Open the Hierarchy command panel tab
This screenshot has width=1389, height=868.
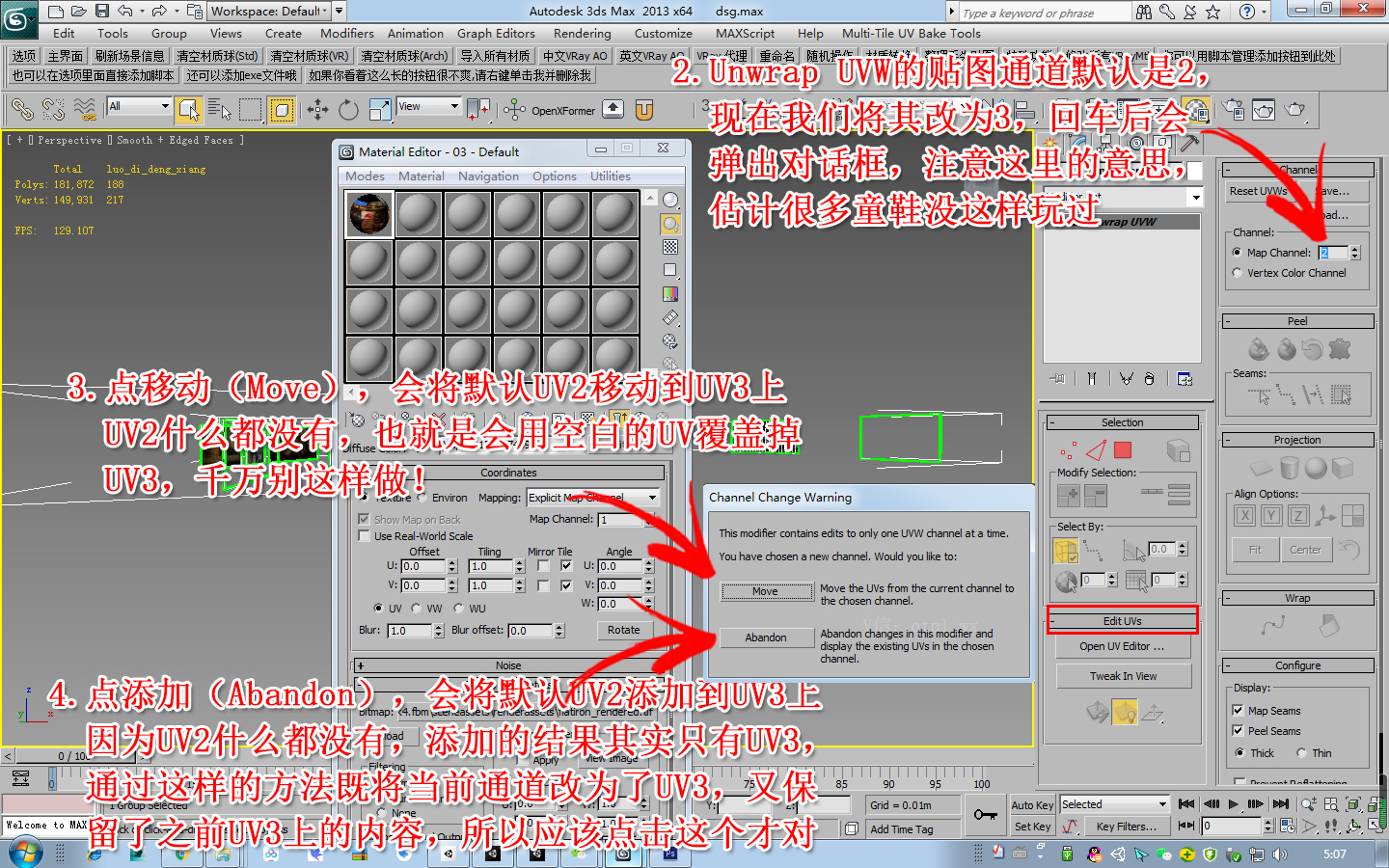1106,143
